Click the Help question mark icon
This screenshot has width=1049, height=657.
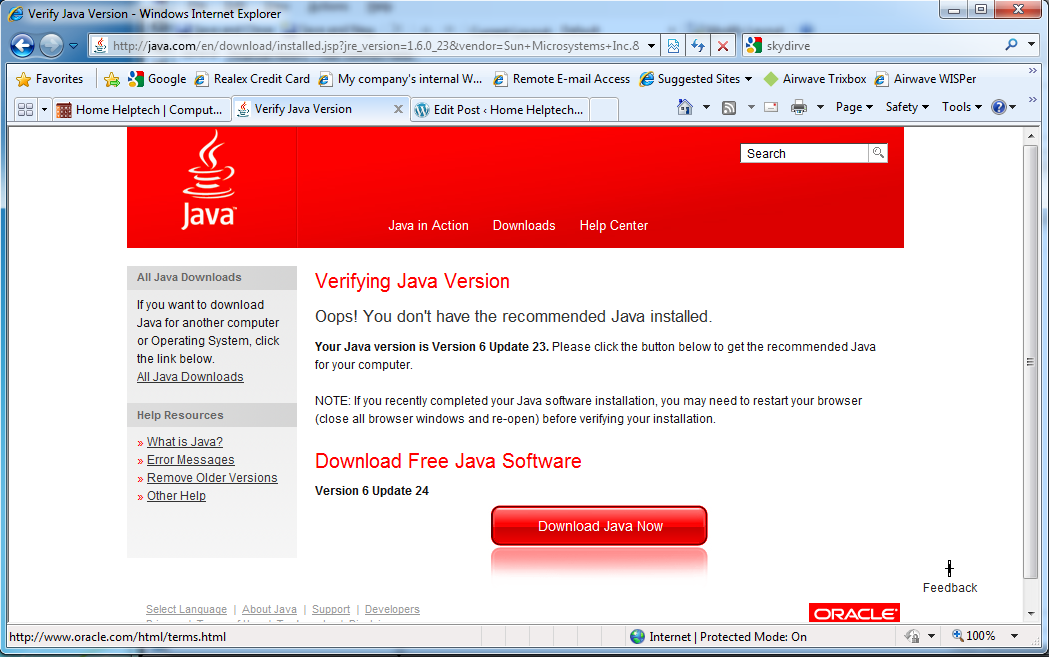pyautogui.click(x=999, y=107)
